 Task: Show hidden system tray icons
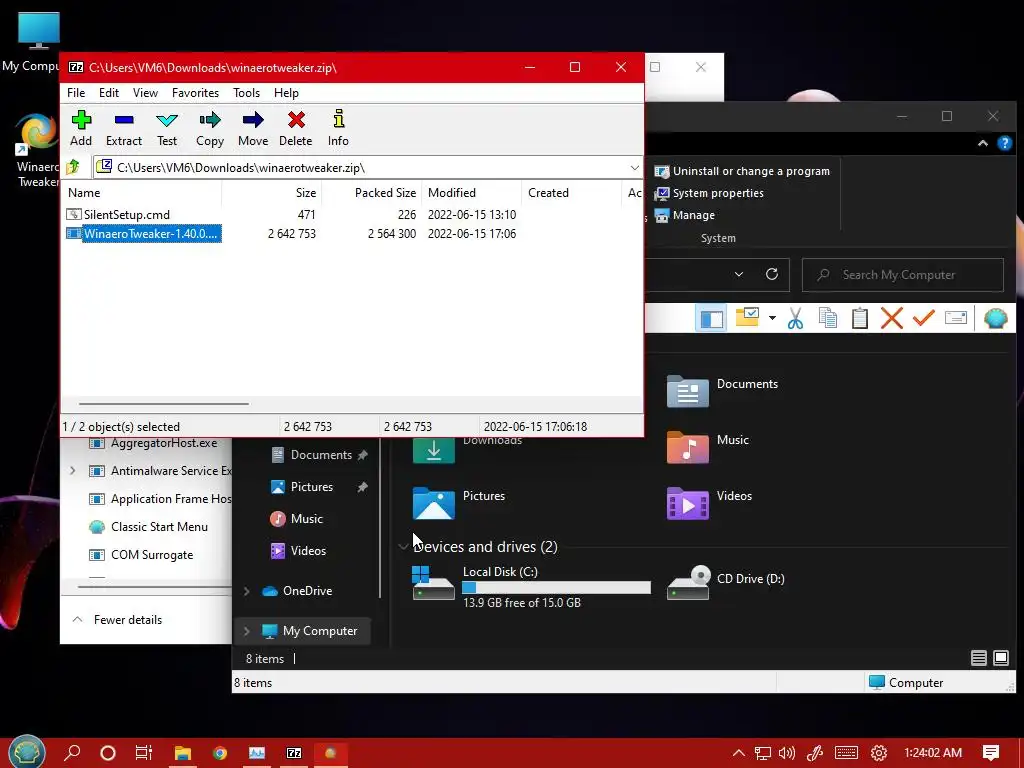click(738, 753)
